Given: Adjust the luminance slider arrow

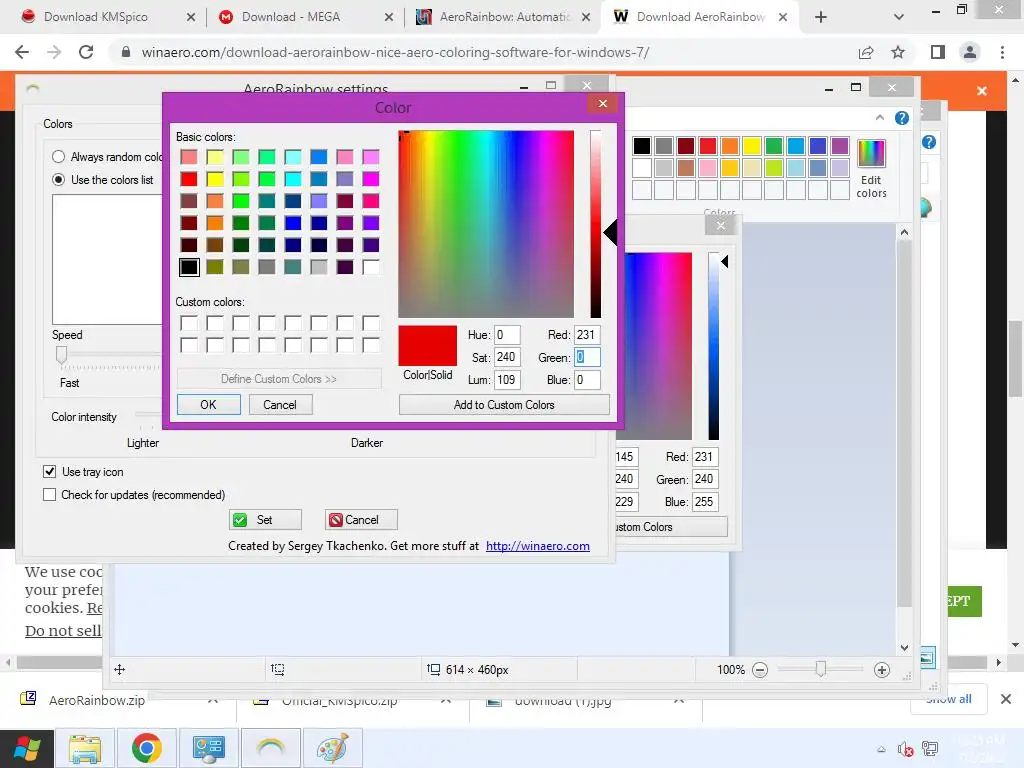Looking at the screenshot, I should [610, 233].
